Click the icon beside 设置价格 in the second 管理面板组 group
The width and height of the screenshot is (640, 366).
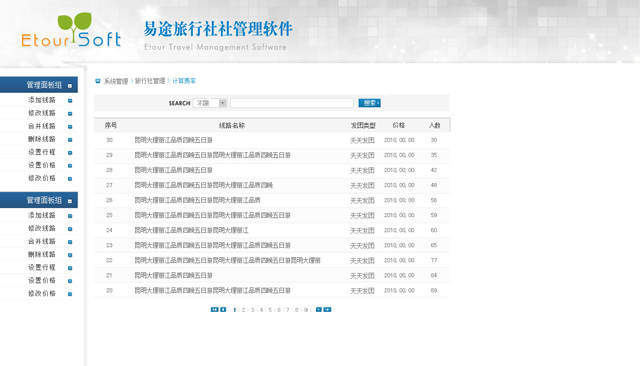(70, 281)
